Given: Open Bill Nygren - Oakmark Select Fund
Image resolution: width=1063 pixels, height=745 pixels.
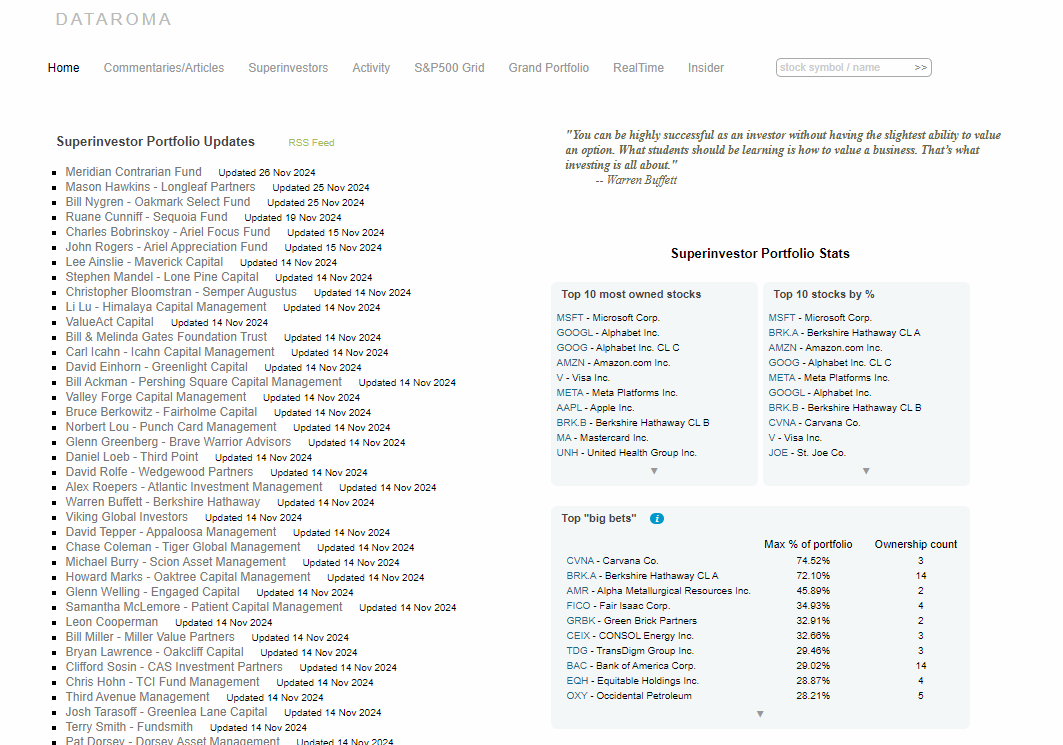Looking at the screenshot, I should pos(158,202).
